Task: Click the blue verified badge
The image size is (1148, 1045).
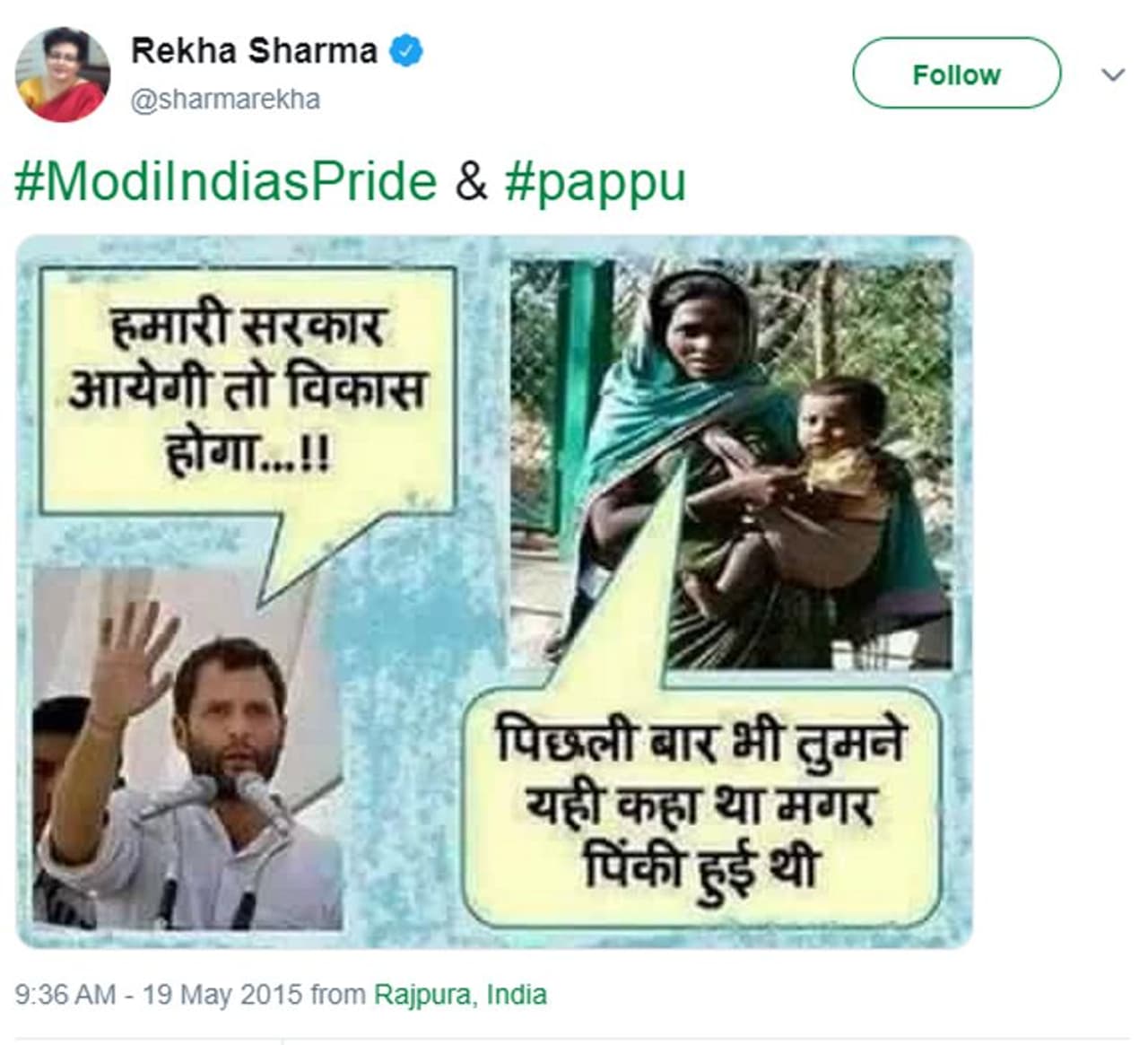Action: tap(406, 51)
